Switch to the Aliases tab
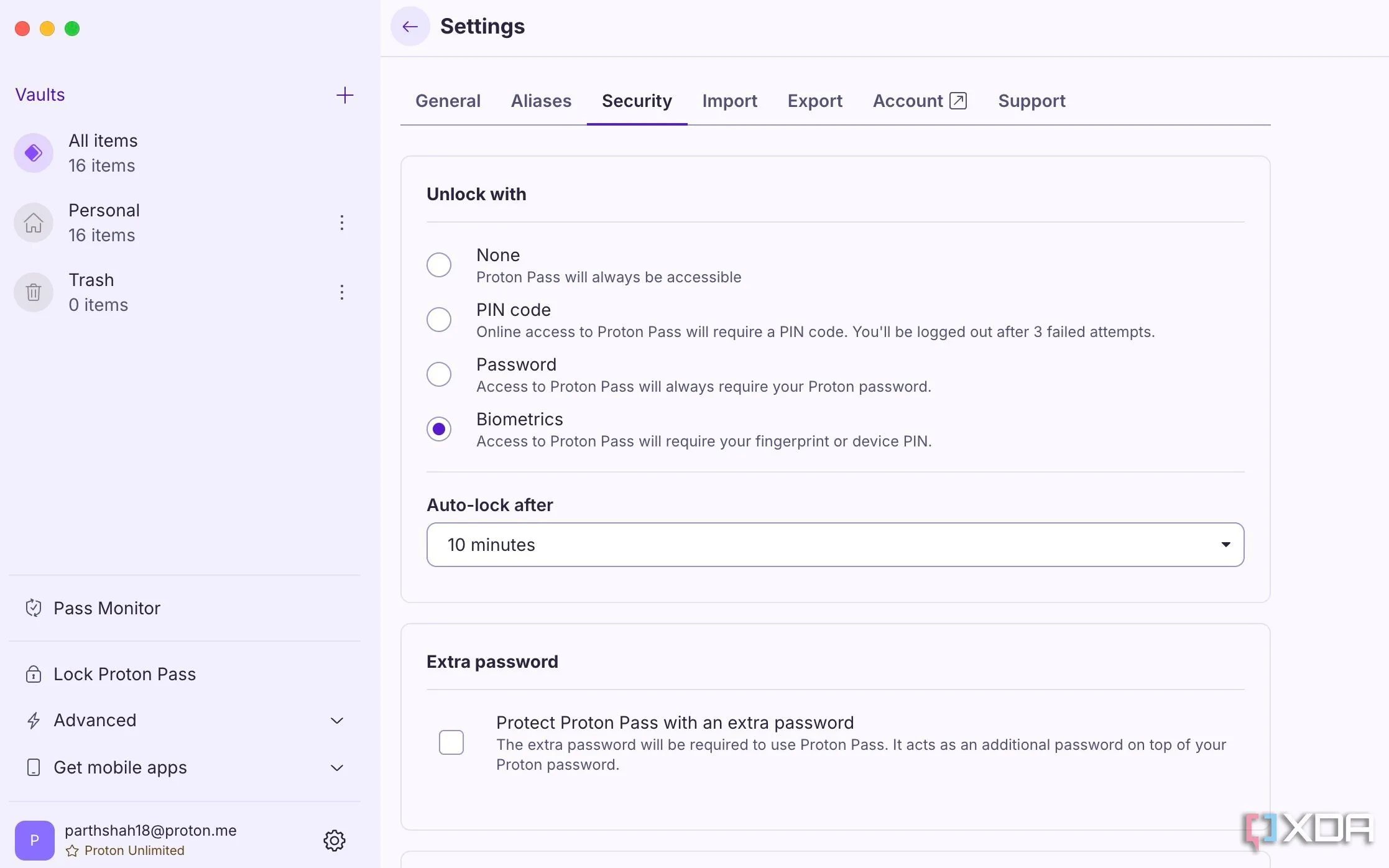The width and height of the screenshot is (1389, 868). click(x=541, y=101)
